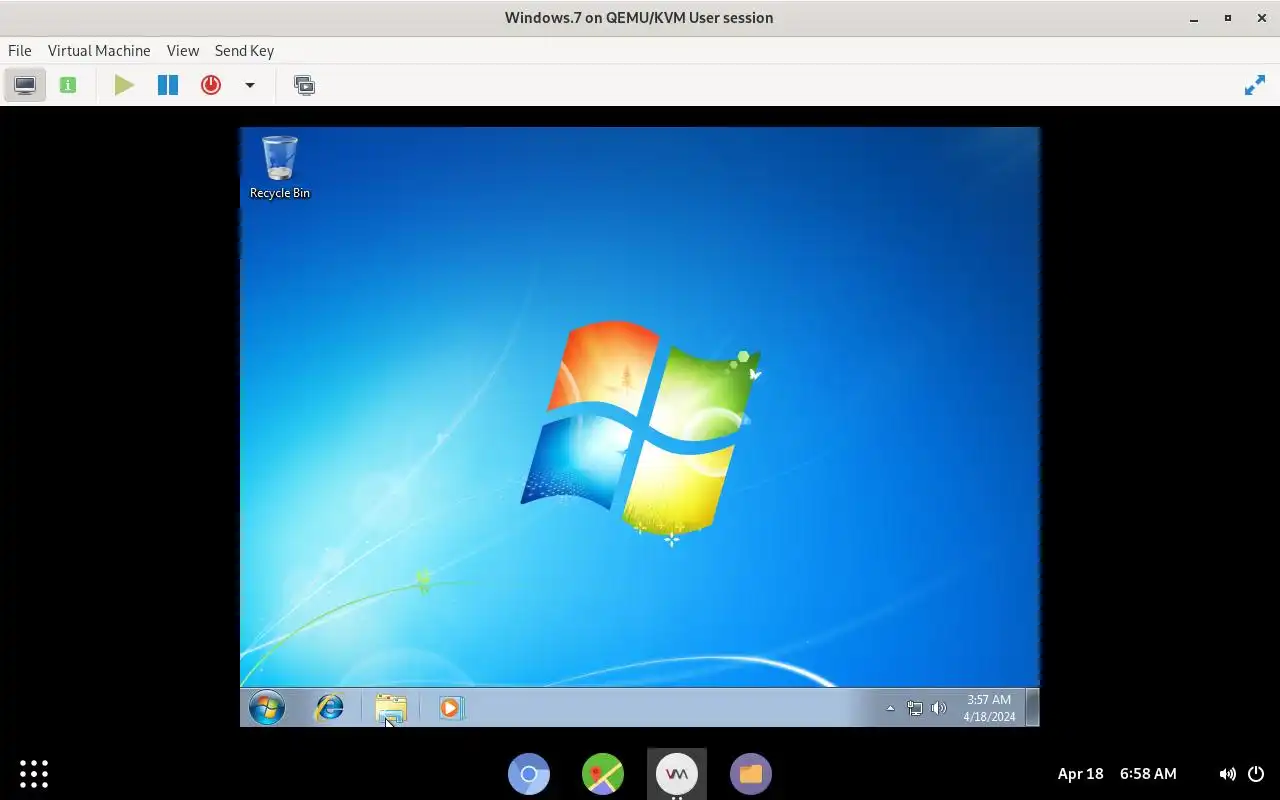
Task: Launch Internet Explorer from the taskbar
Action: point(329,708)
